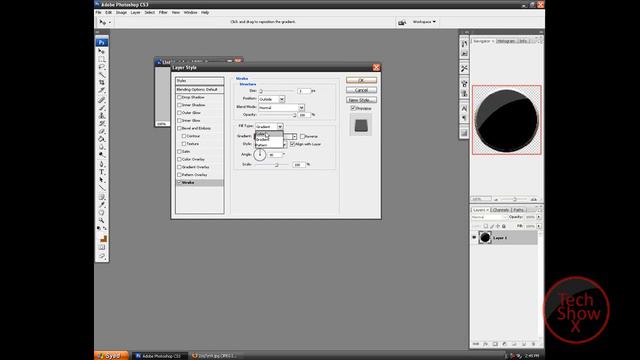The image size is (640, 360).
Task: Click the Adobe Photoshop CS3 taskbar button
Action: pyautogui.click(x=160, y=356)
